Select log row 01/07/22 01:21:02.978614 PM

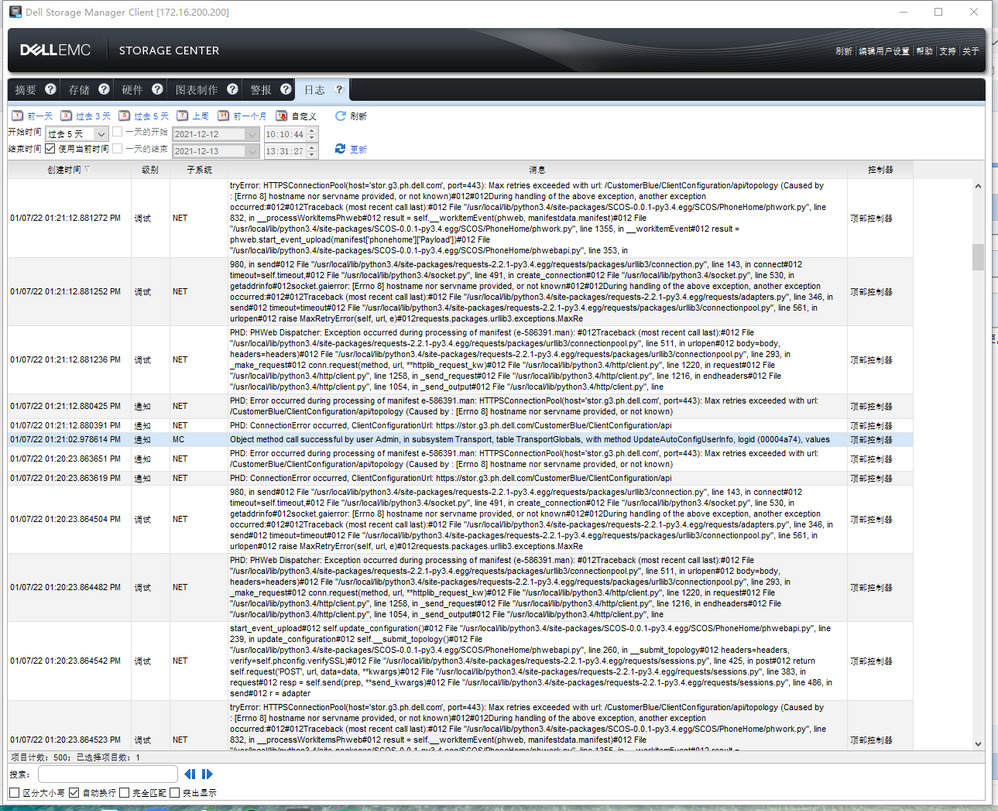461,439
